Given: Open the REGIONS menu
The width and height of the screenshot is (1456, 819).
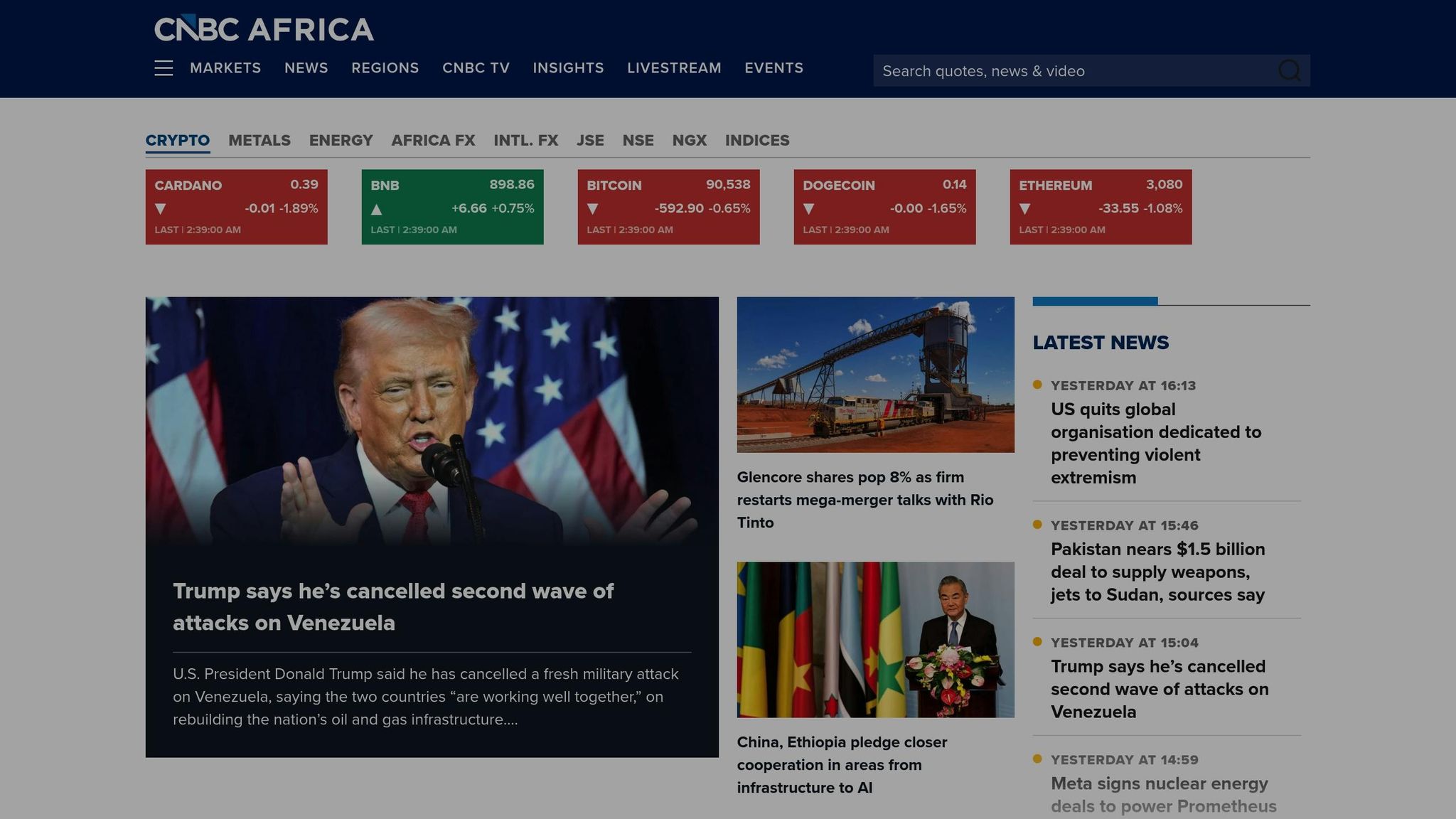Looking at the screenshot, I should pos(385,68).
